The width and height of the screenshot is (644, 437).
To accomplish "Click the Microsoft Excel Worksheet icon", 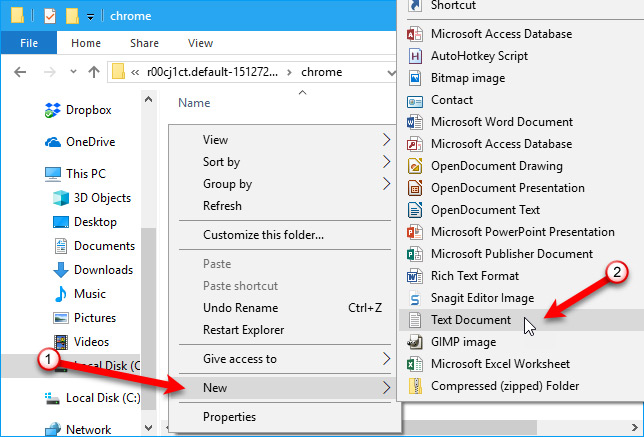I will point(416,364).
